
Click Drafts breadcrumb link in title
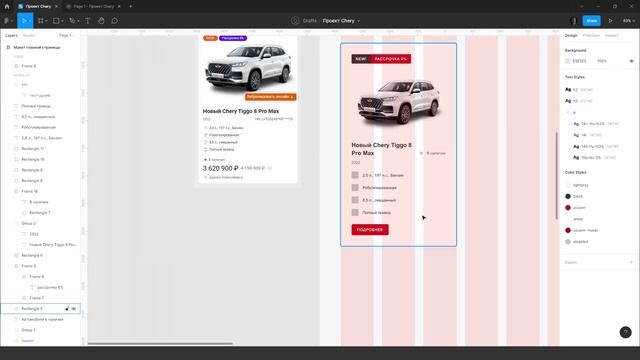pos(310,21)
